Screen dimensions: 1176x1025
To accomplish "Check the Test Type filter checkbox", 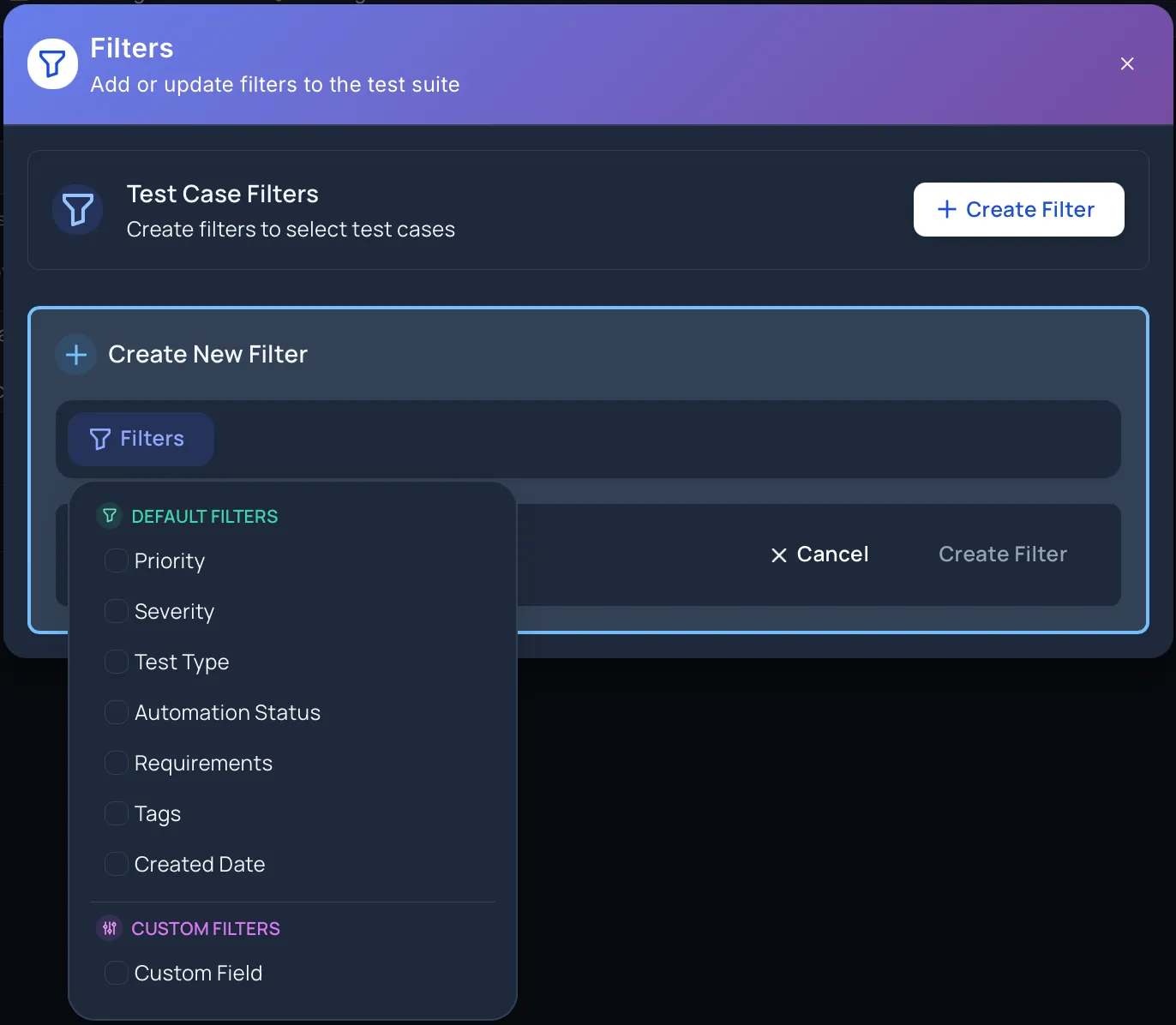I will tap(116, 662).
